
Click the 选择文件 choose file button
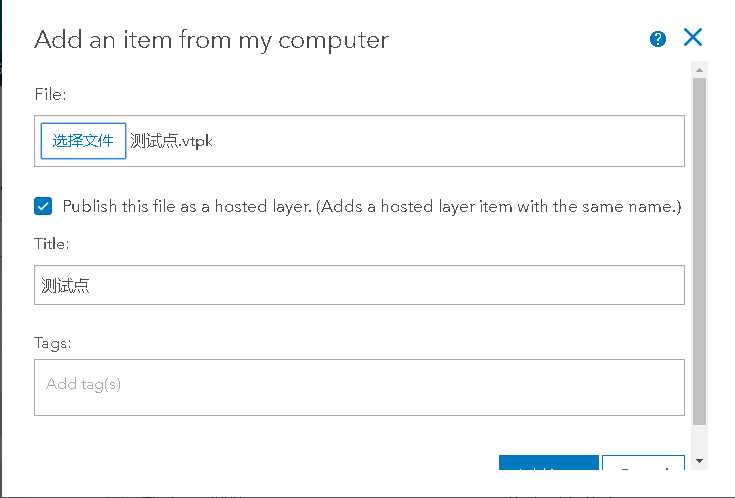(x=83, y=141)
